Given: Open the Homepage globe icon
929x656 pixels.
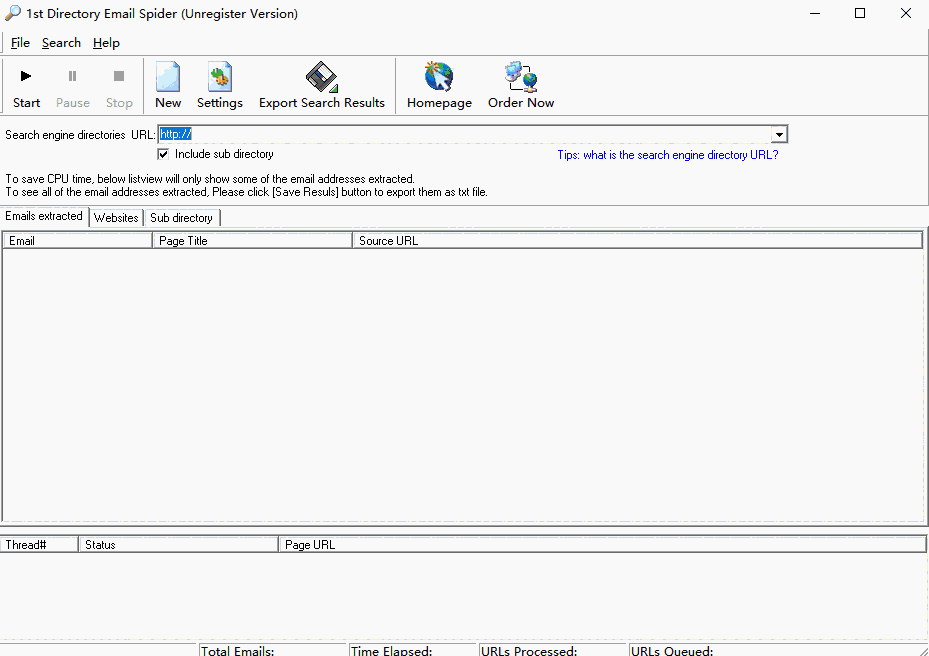Looking at the screenshot, I should click(439, 78).
